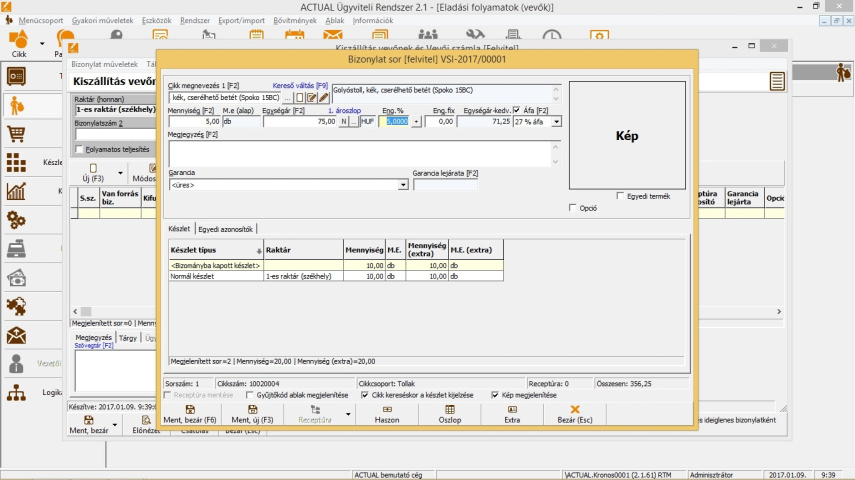Image resolution: width=855 pixels, height=480 pixels.
Task: Click the shopping cart icon in sidebar
Action: (x=16, y=134)
